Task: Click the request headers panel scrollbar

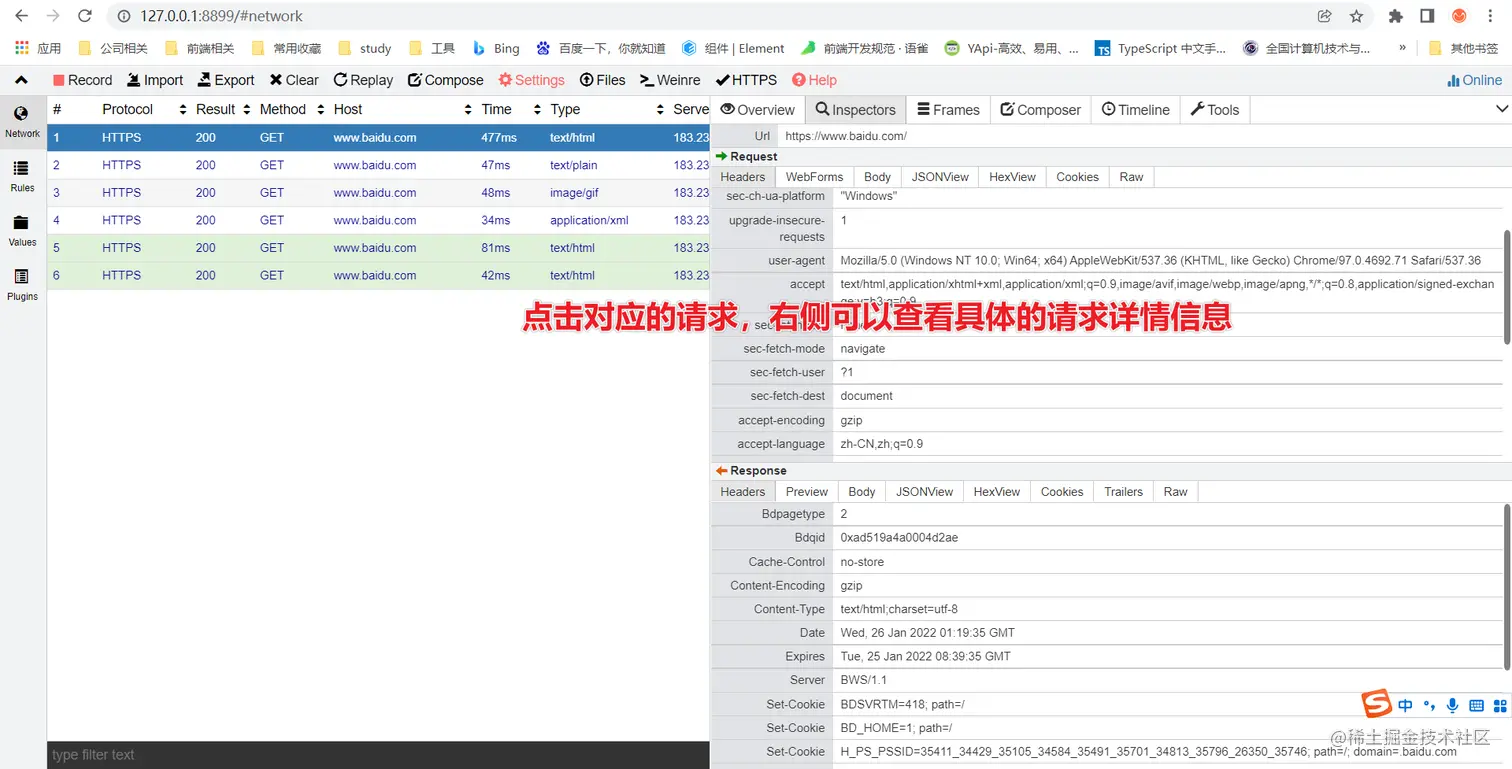Action: [1506, 287]
